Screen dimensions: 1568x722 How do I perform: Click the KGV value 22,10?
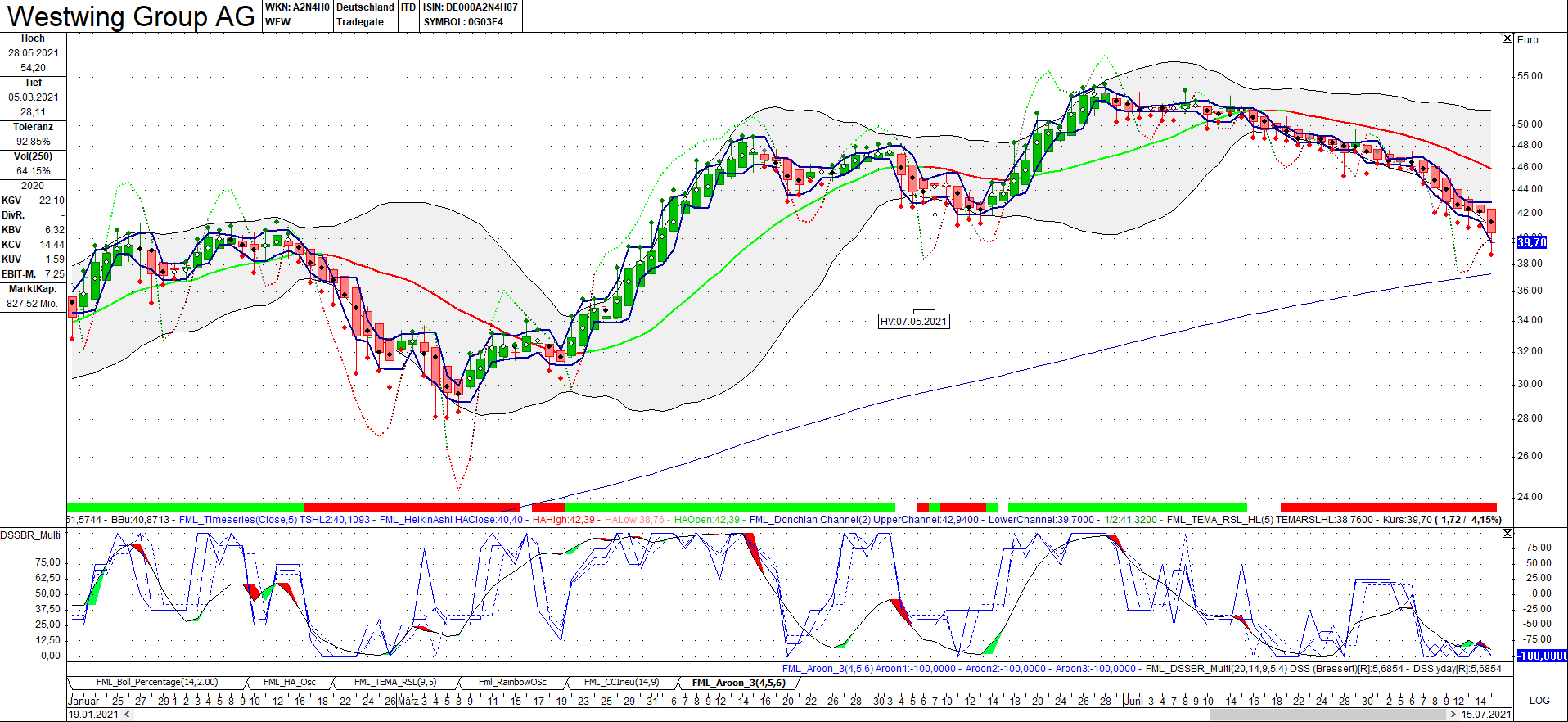(x=52, y=201)
